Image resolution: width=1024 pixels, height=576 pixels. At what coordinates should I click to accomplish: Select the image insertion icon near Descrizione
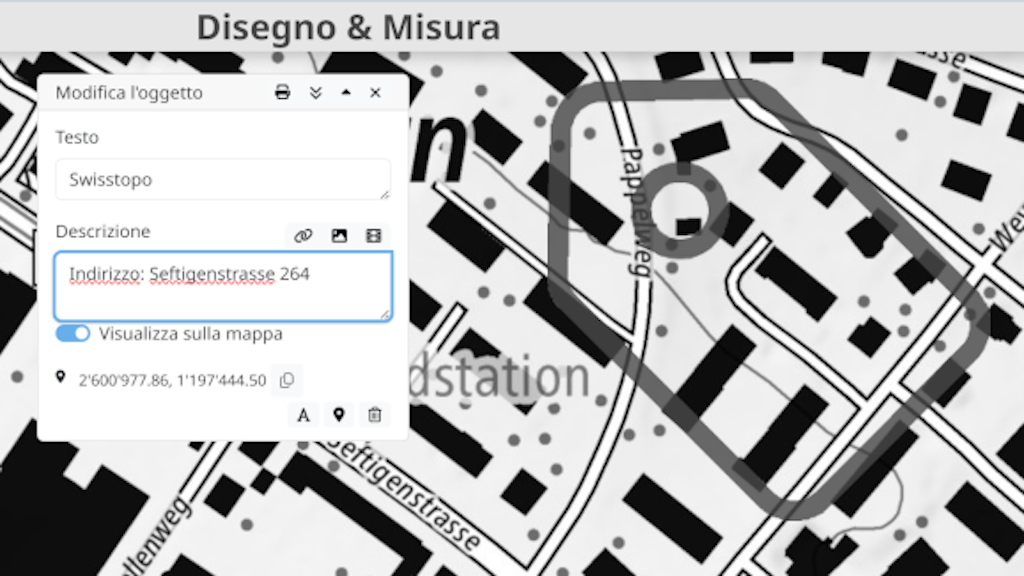[x=340, y=235]
